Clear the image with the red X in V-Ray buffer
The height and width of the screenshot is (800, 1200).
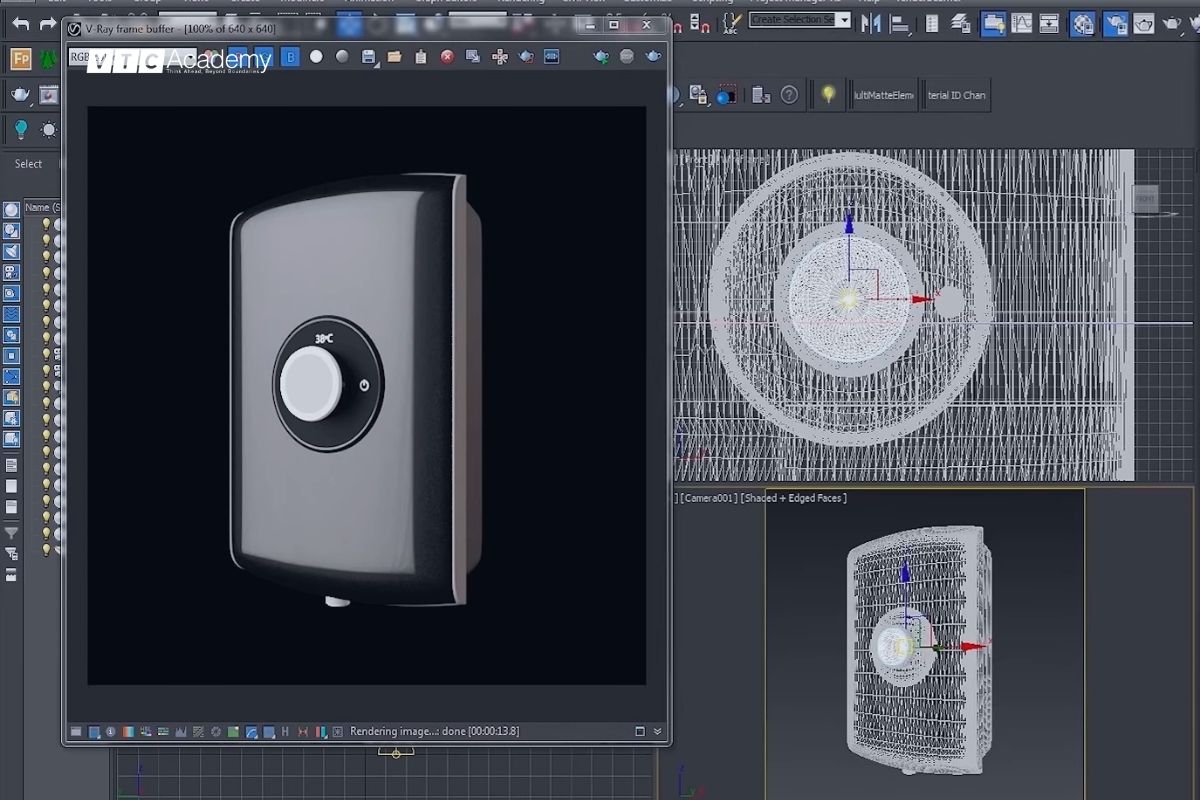(x=445, y=57)
